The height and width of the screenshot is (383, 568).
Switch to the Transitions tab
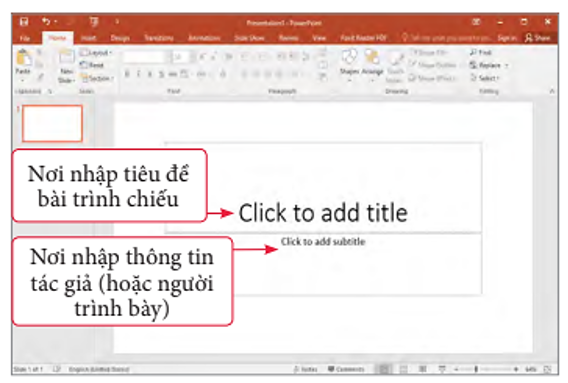tap(159, 38)
